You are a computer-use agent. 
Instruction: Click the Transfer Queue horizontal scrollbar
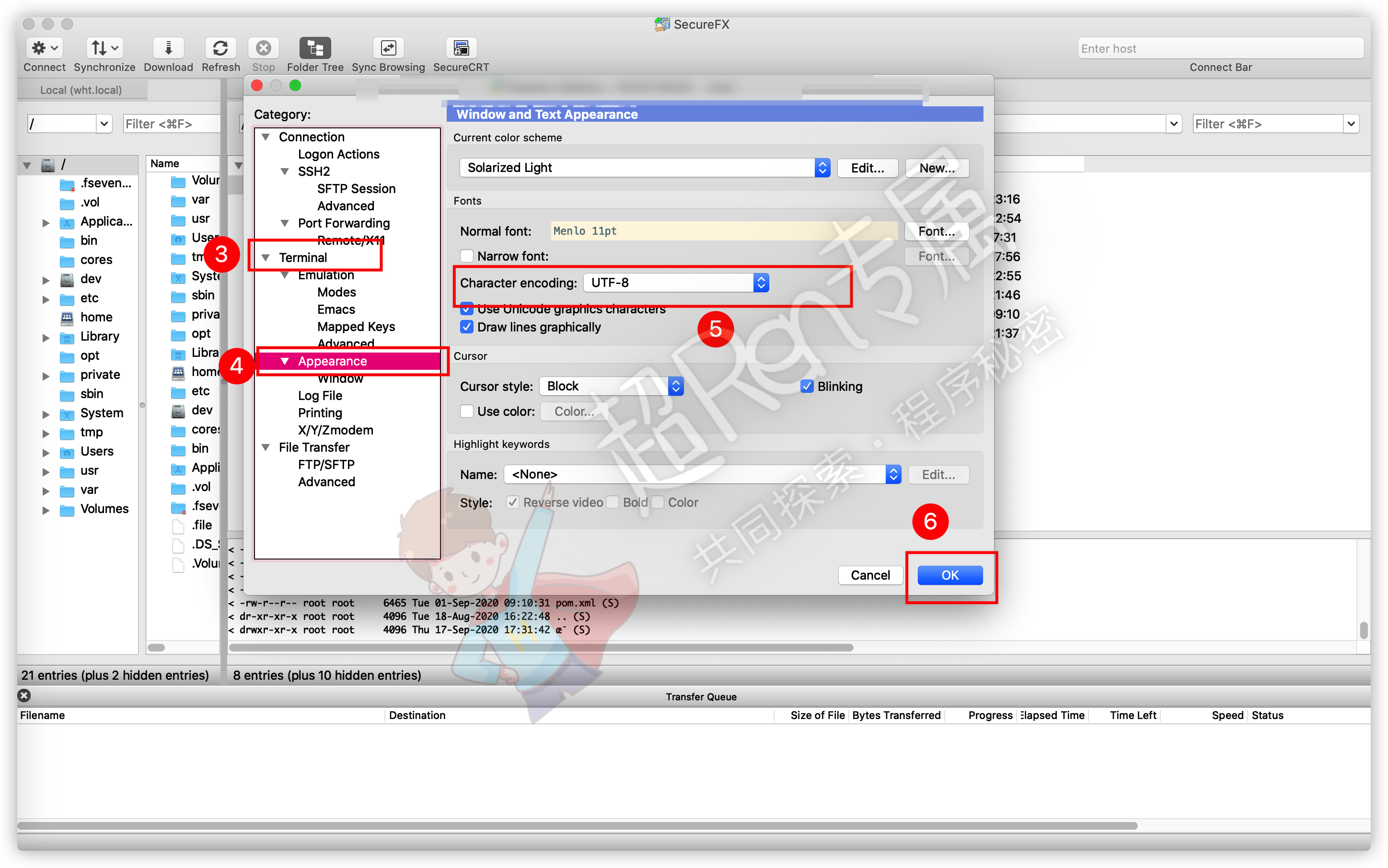577,825
